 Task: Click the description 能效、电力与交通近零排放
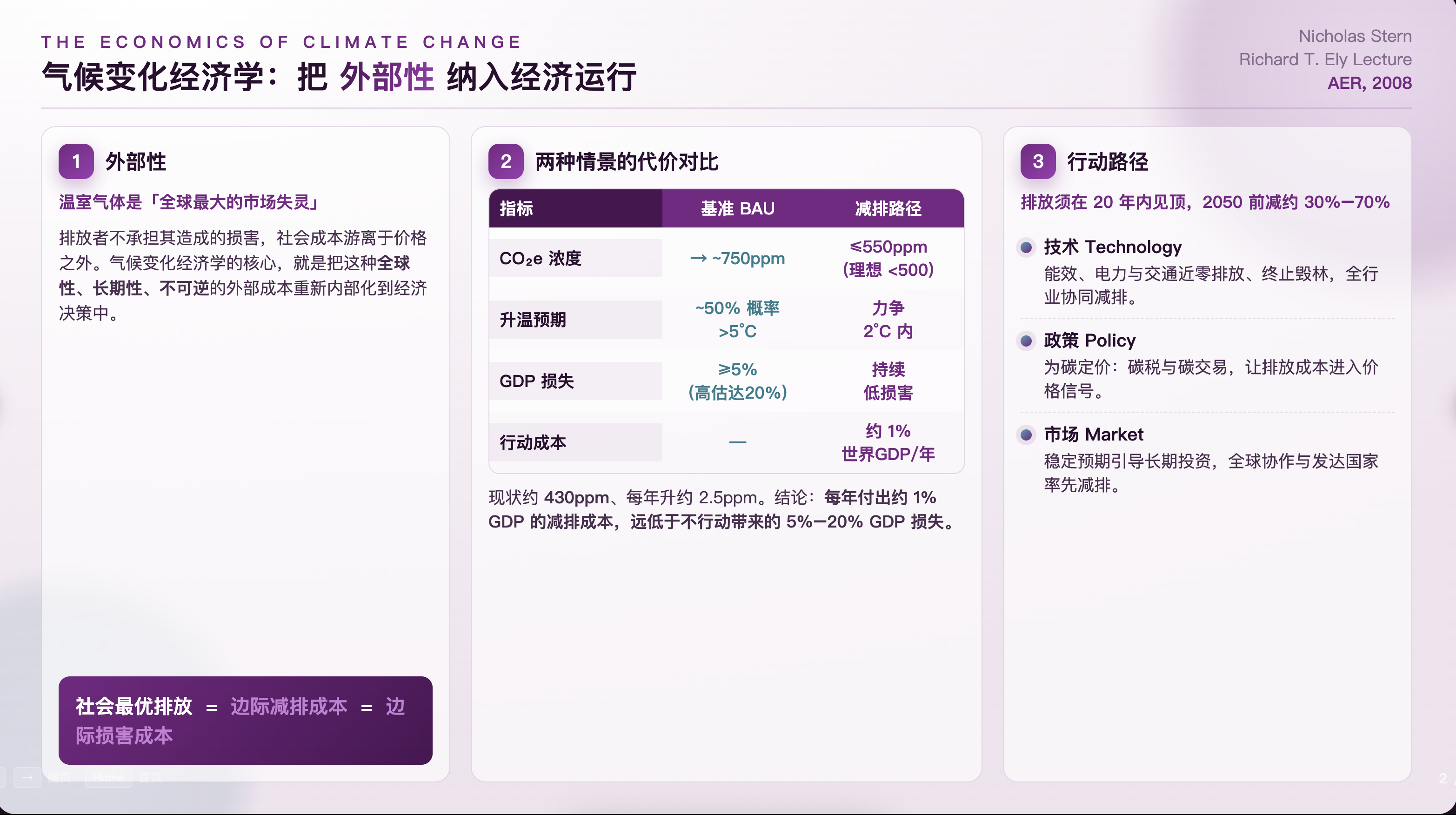click(1211, 286)
